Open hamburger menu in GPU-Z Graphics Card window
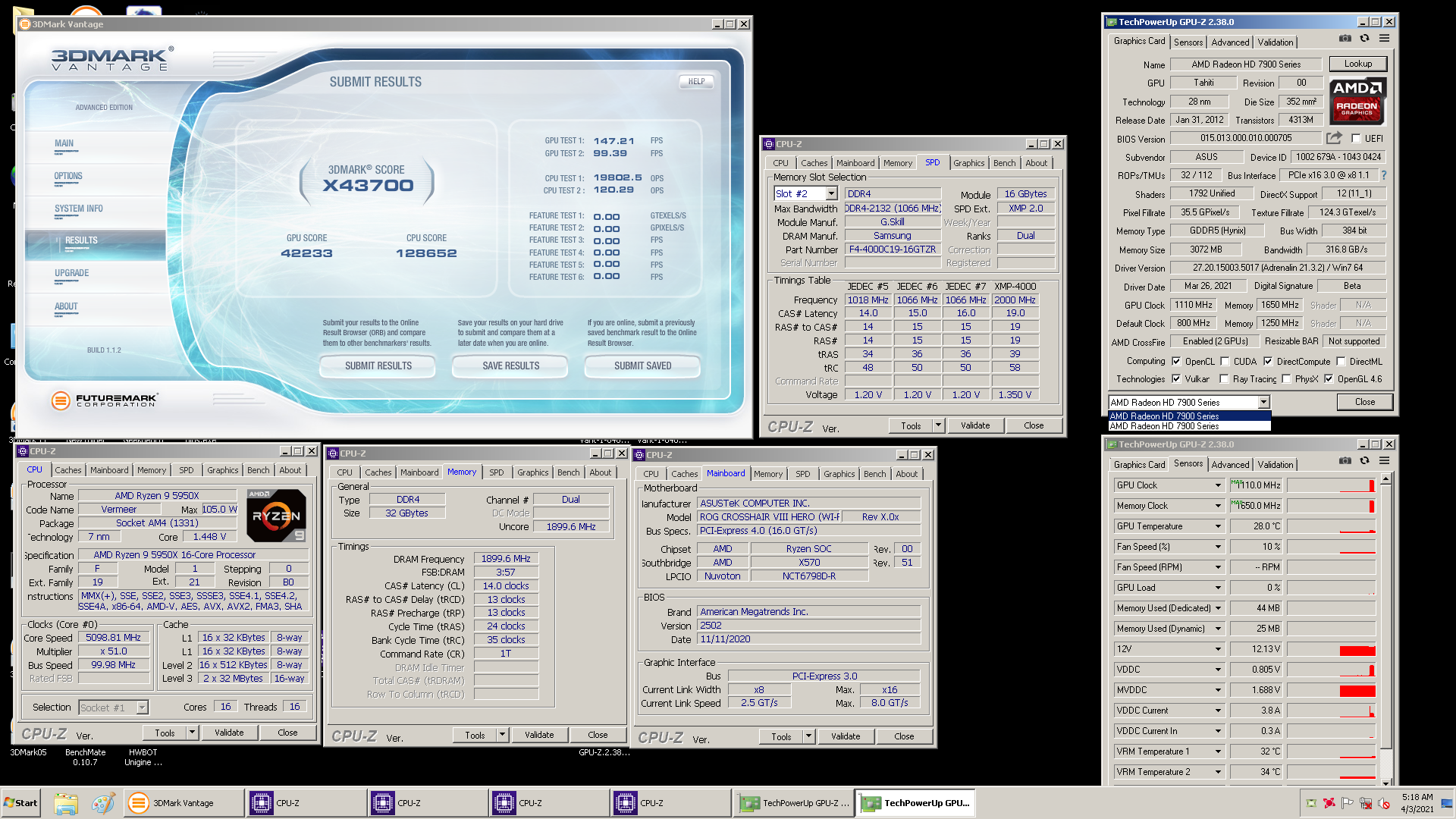Screen dimensions: 1456x819 [x=1384, y=38]
